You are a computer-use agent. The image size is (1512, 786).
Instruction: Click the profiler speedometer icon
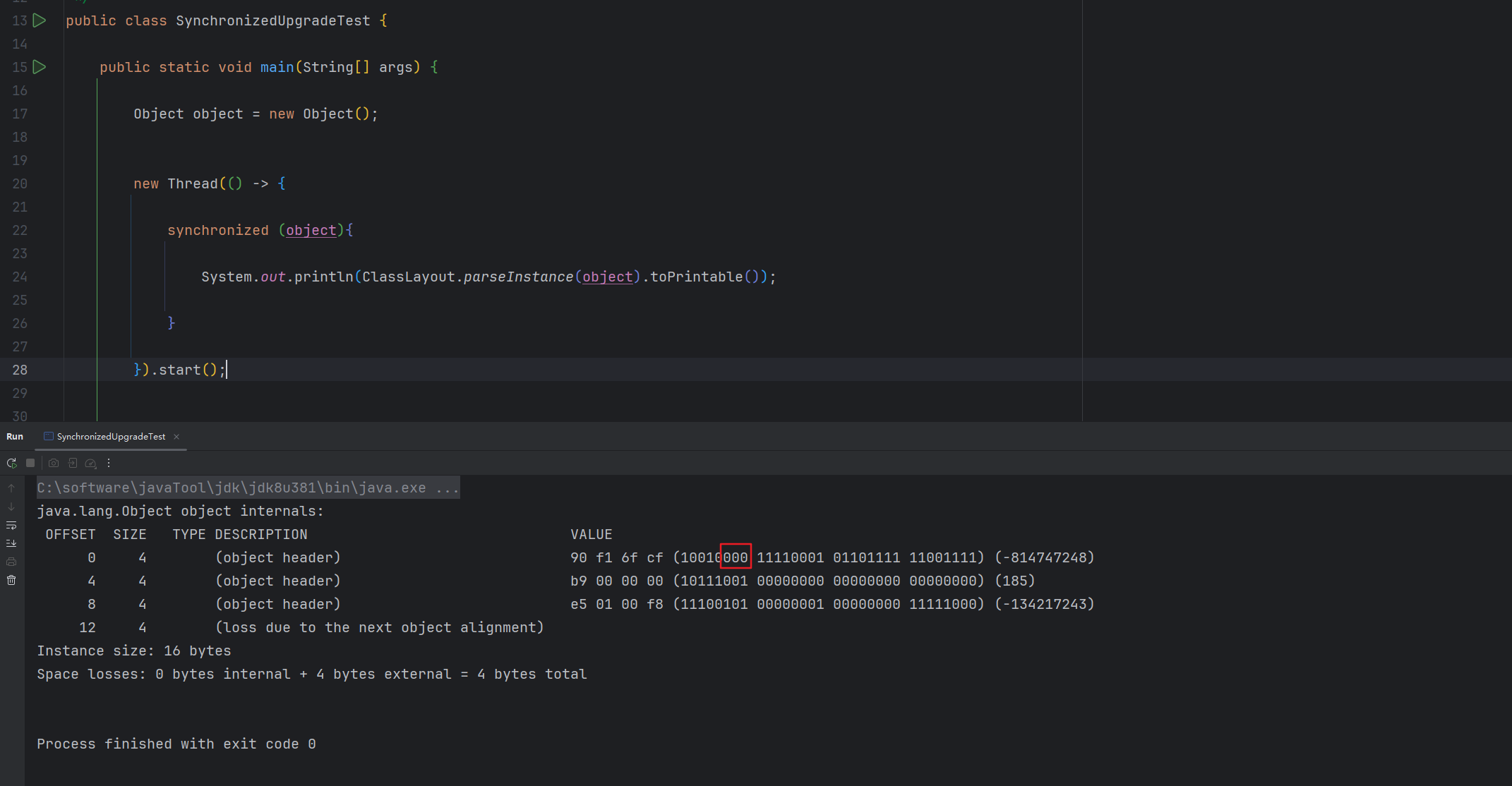coord(90,463)
